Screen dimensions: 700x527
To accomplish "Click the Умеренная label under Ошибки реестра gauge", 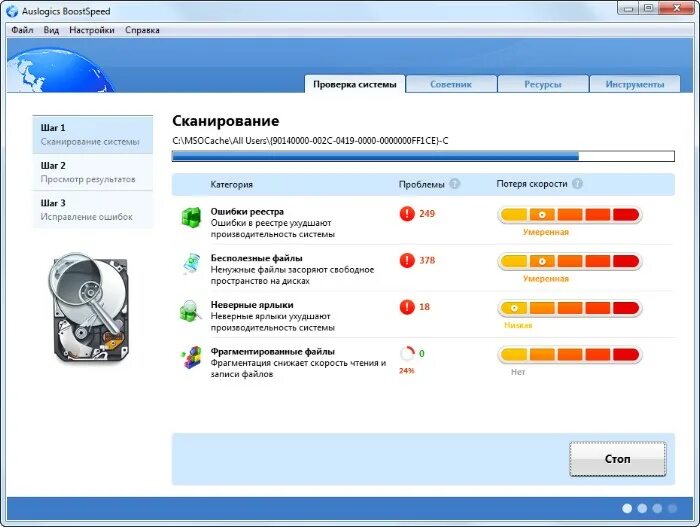I will click(x=546, y=232).
